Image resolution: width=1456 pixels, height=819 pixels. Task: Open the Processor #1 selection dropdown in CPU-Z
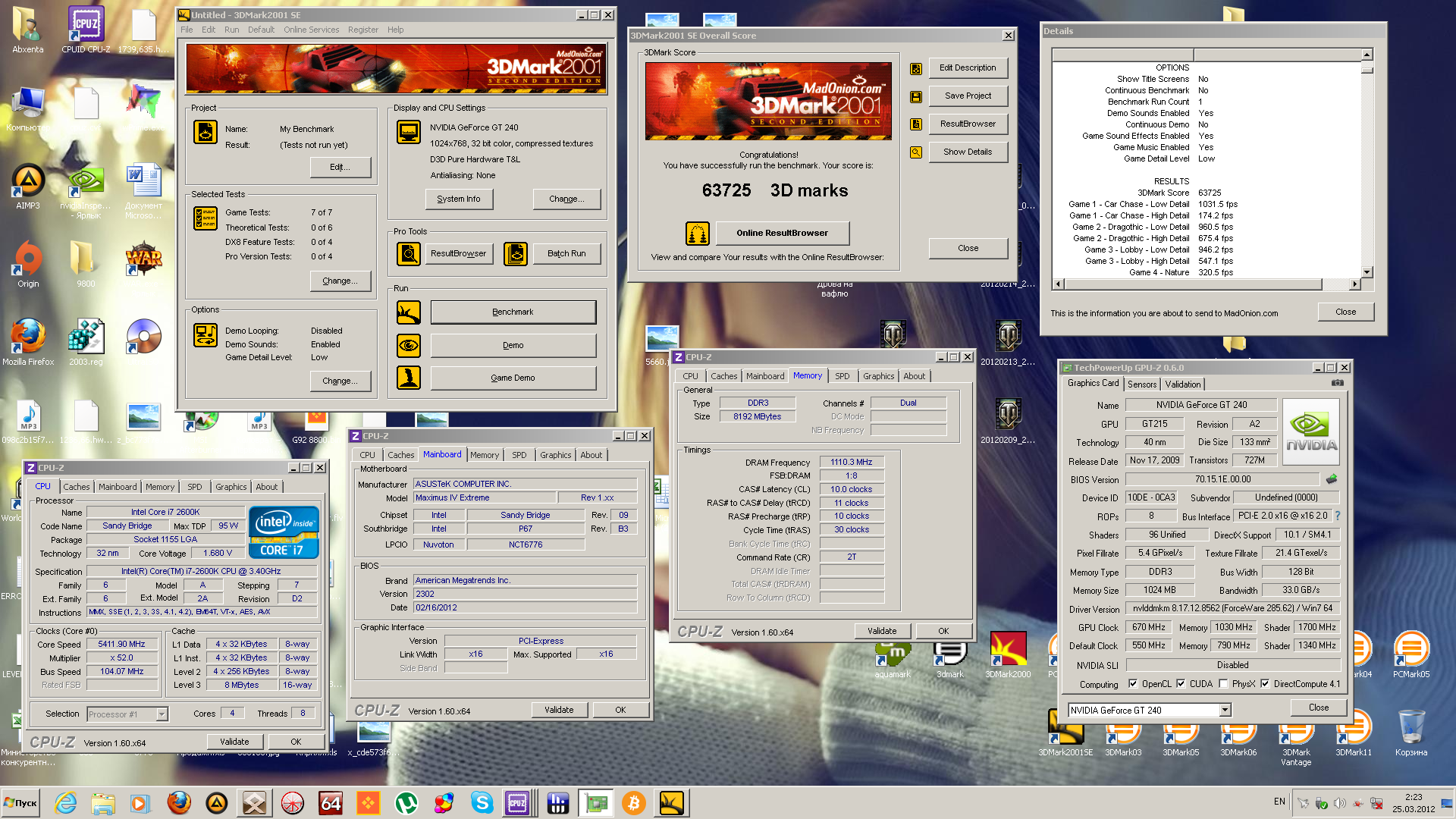click(162, 714)
